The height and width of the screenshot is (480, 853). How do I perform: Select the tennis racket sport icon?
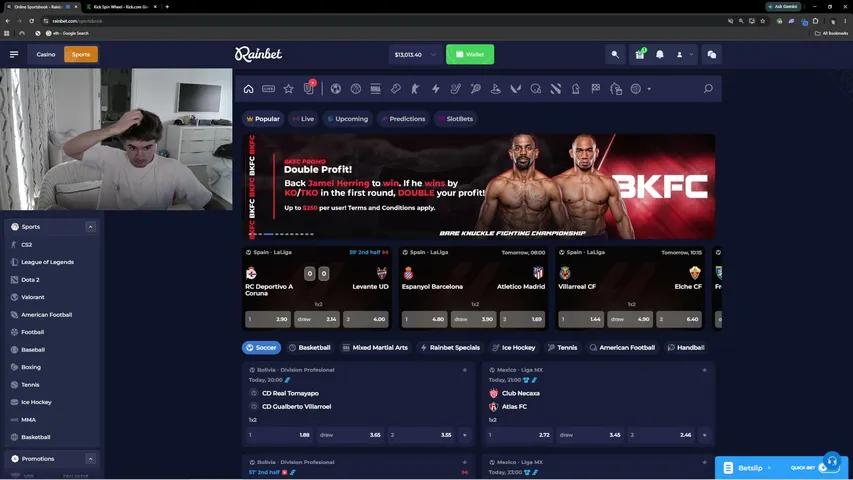click(x=475, y=89)
